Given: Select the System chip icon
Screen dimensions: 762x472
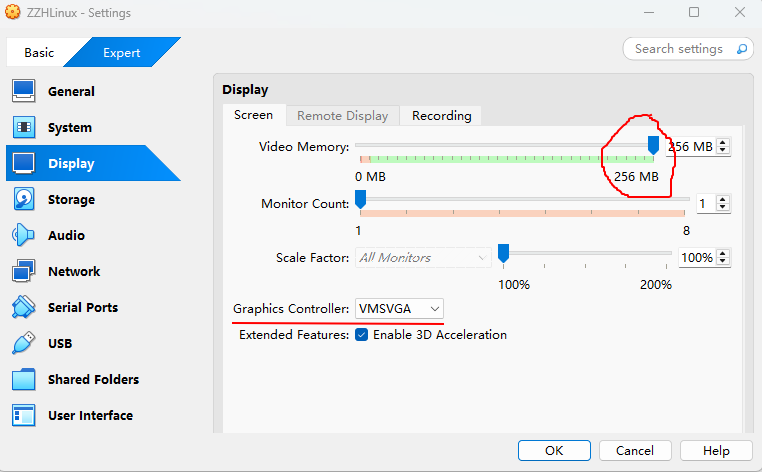Looking at the screenshot, I should click(24, 127).
